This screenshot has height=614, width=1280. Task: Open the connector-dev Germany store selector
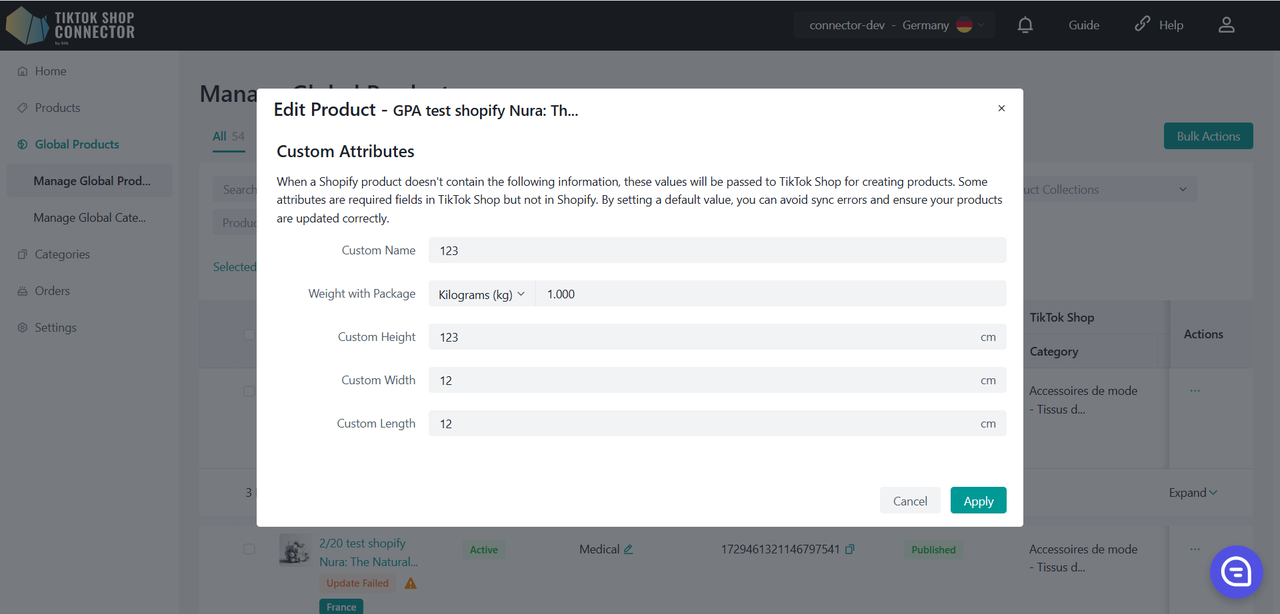pos(895,25)
